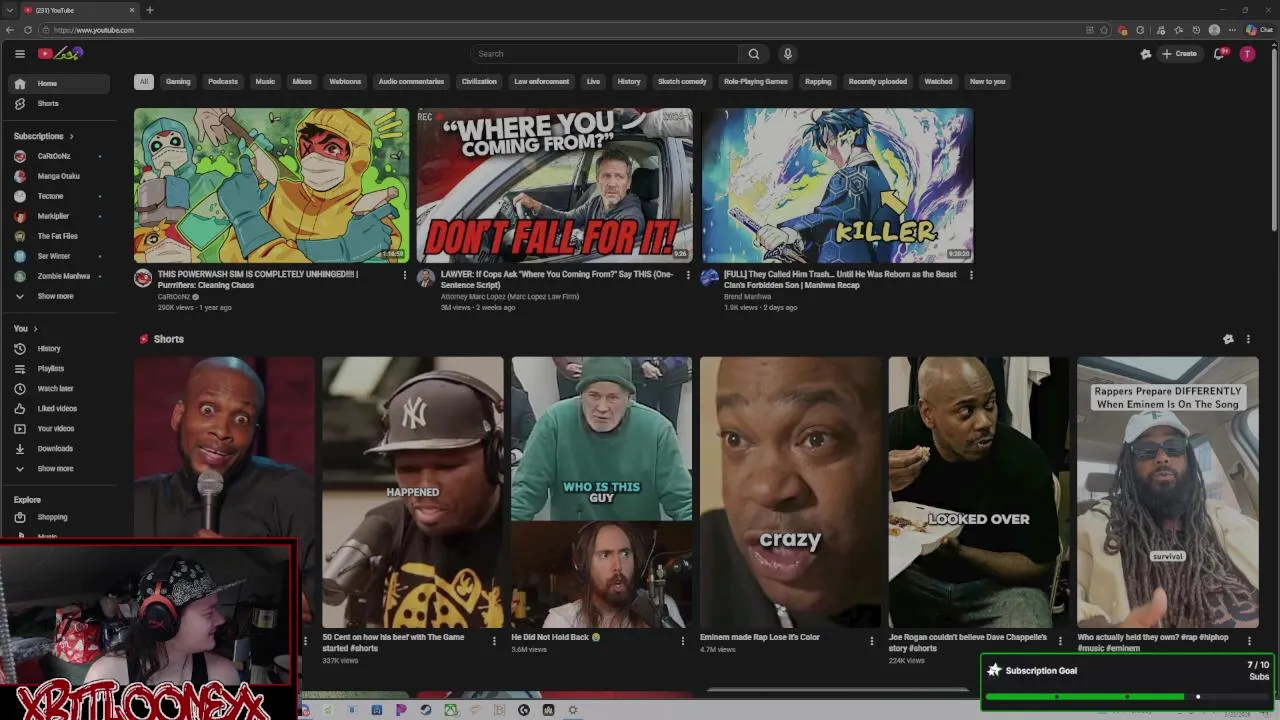This screenshot has height=720, width=1280.
Task: Click the search magnifier button
Action: click(x=754, y=54)
